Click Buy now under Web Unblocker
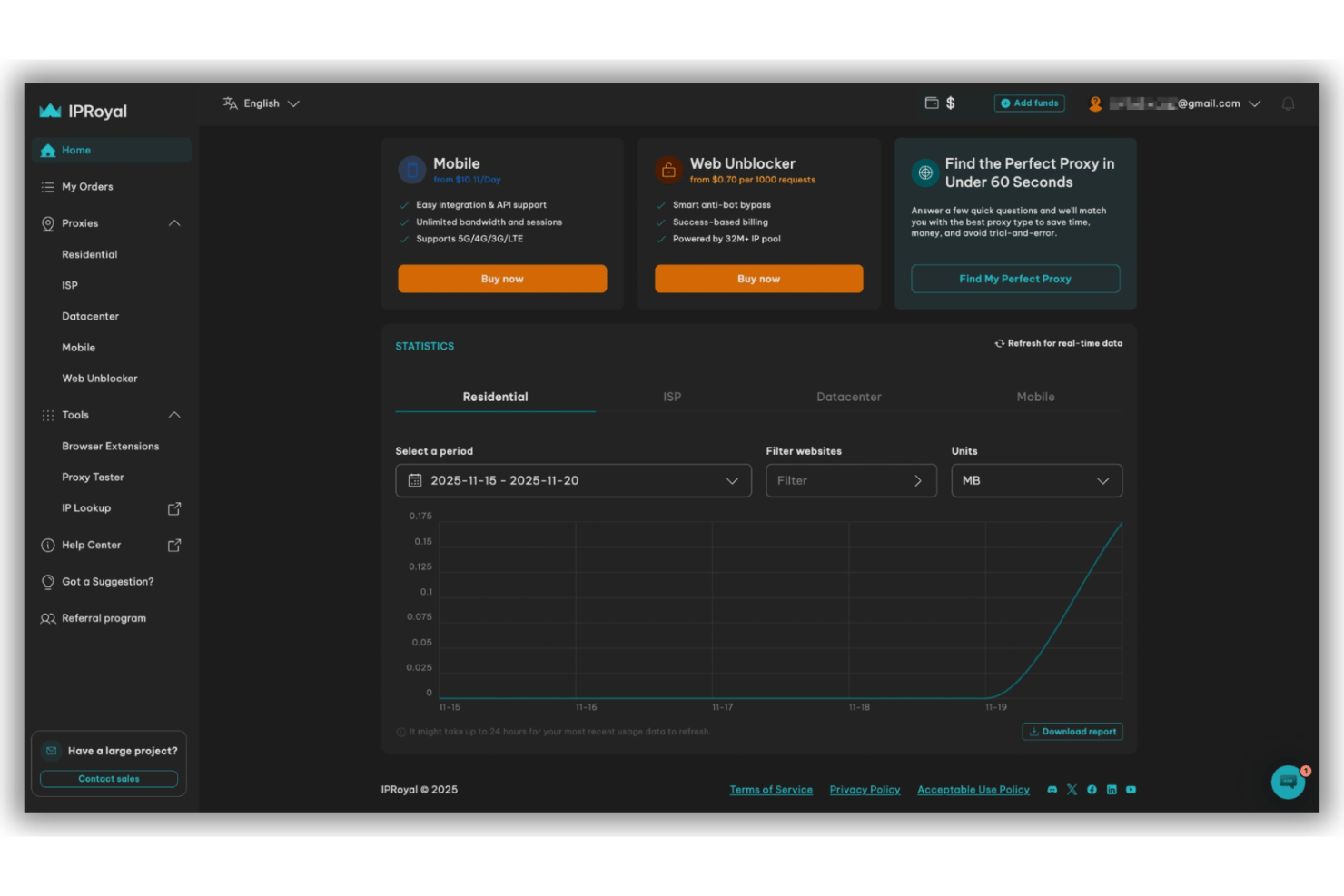 point(759,279)
